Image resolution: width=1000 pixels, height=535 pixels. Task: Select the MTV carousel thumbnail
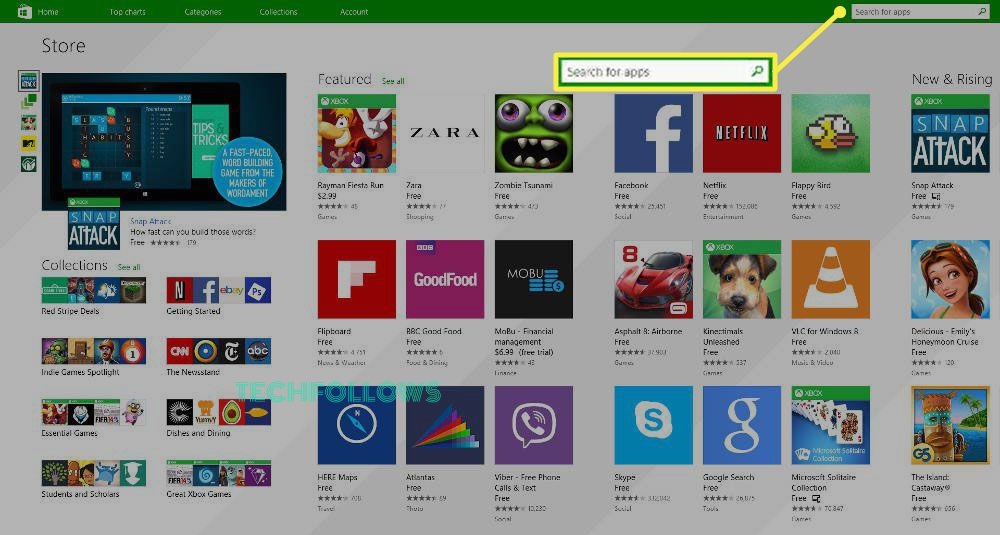click(29, 143)
